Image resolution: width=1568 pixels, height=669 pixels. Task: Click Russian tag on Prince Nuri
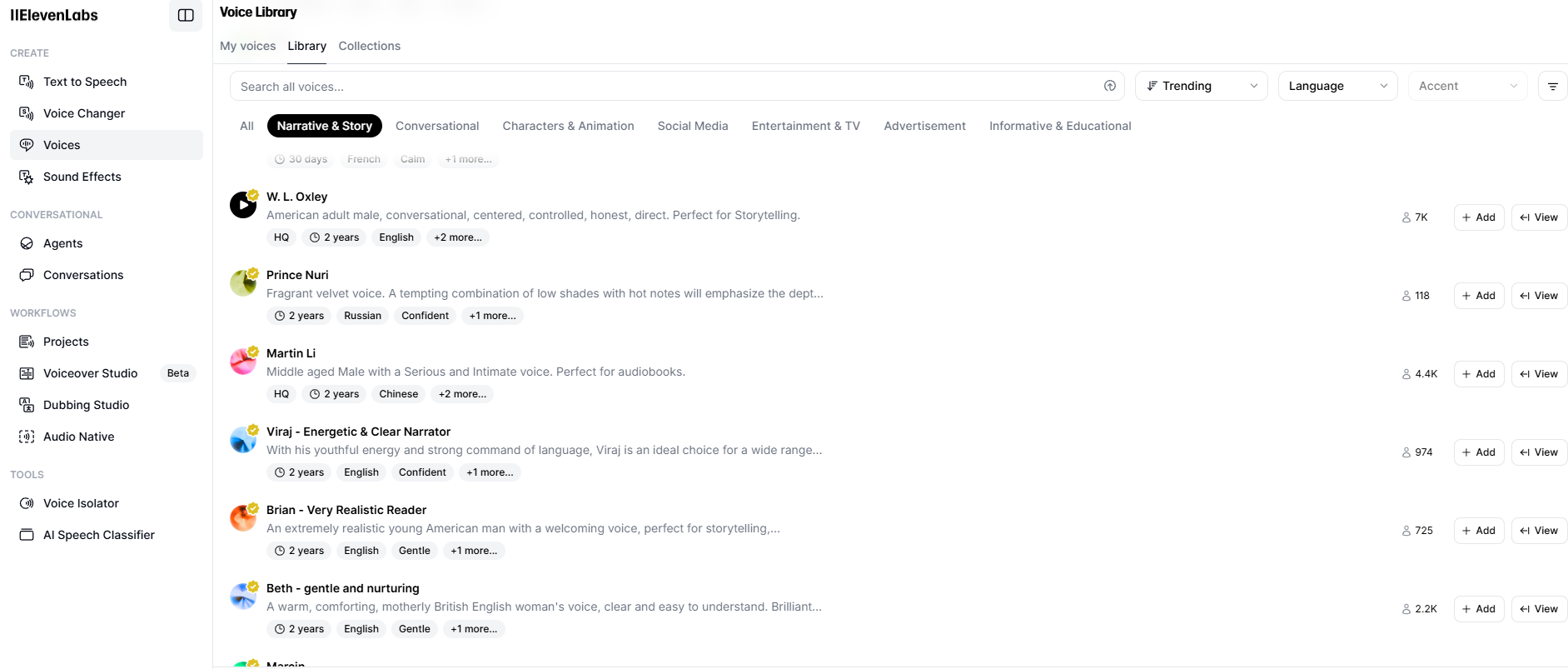[x=362, y=316]
